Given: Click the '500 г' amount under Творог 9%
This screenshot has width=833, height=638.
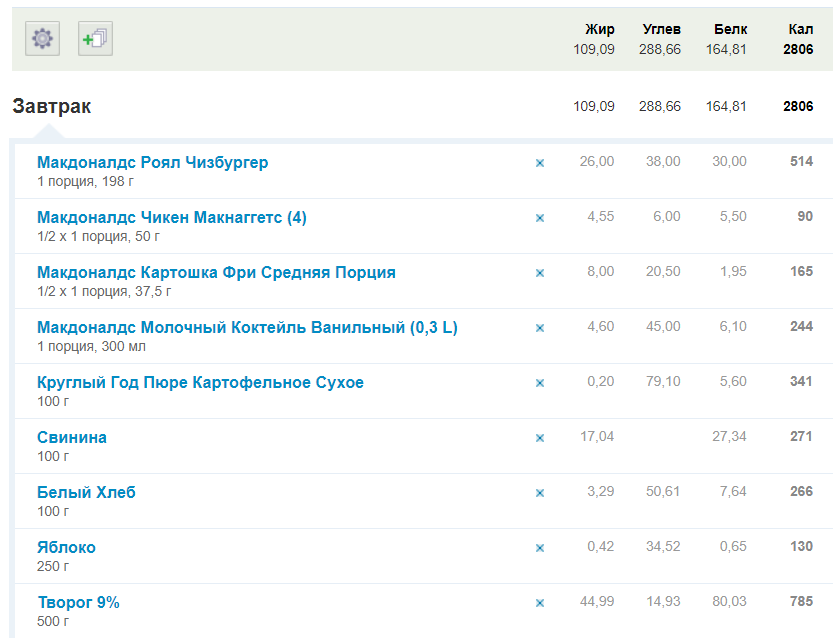Looking at the screenshot, I should coord(53,621).
